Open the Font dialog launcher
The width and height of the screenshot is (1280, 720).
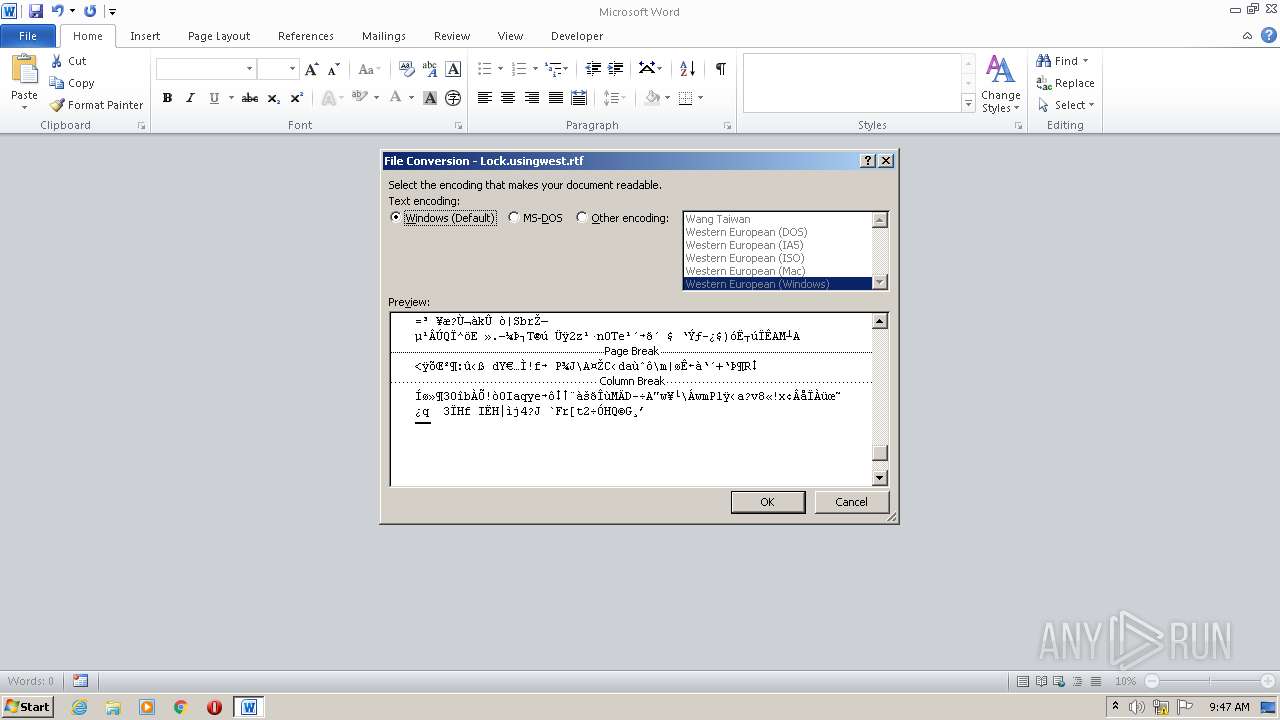(x=459, y=126)
